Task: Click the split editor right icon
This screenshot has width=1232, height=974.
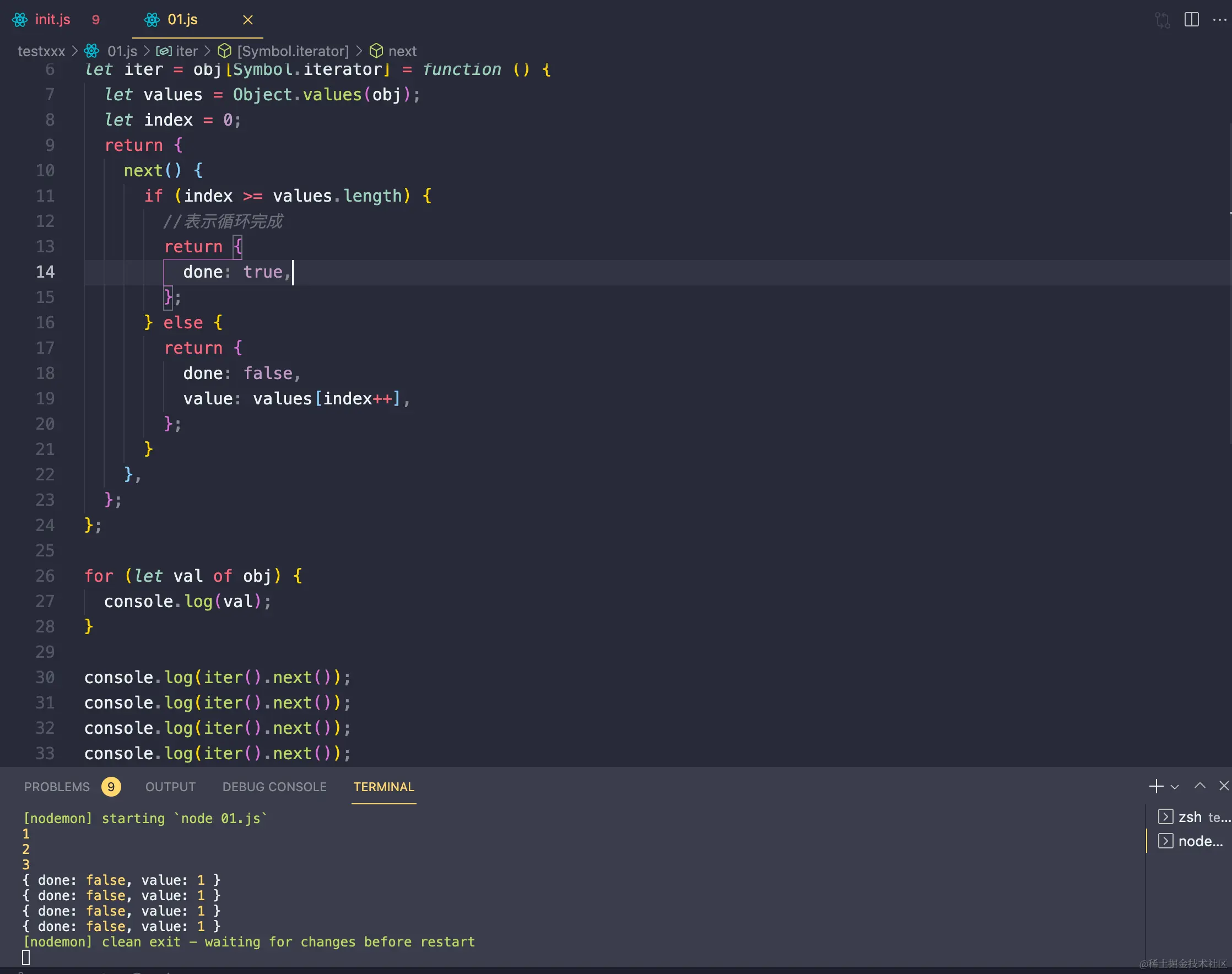Action: (x=1192, y=19)
